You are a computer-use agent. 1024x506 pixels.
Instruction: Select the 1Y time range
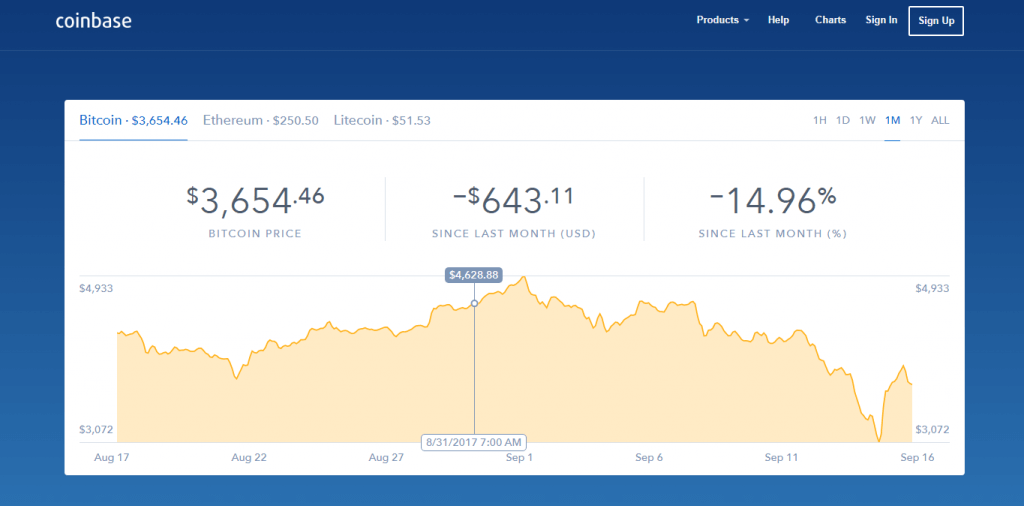click(x=916, y=120)
